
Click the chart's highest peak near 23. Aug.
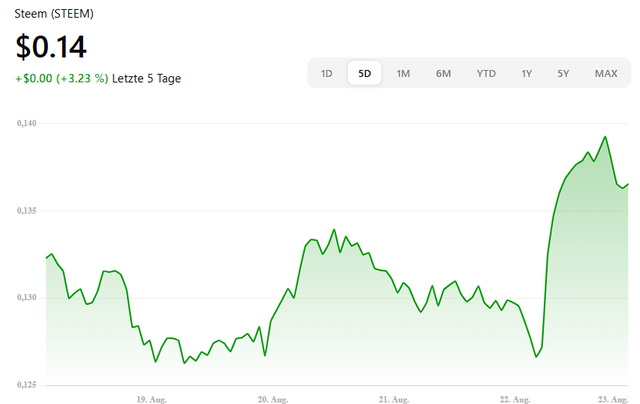(x=605, y=137)
